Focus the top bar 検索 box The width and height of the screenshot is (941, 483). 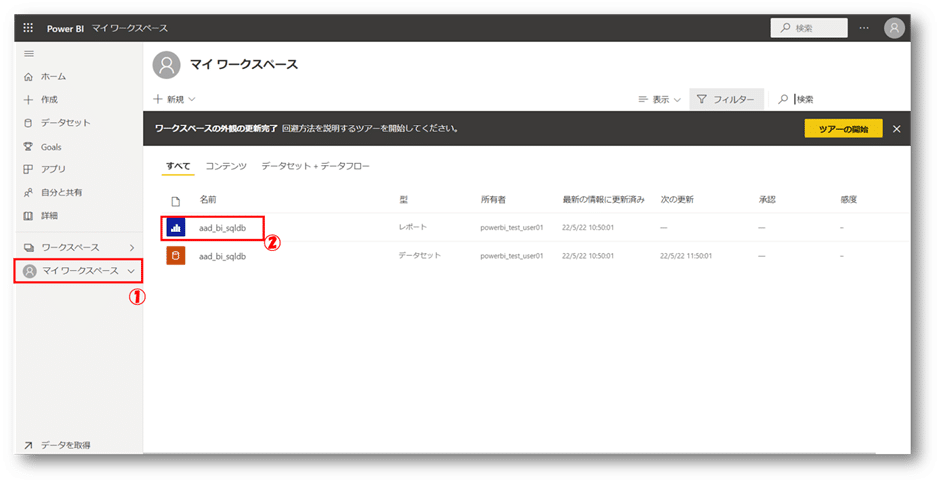coord(809,28)
